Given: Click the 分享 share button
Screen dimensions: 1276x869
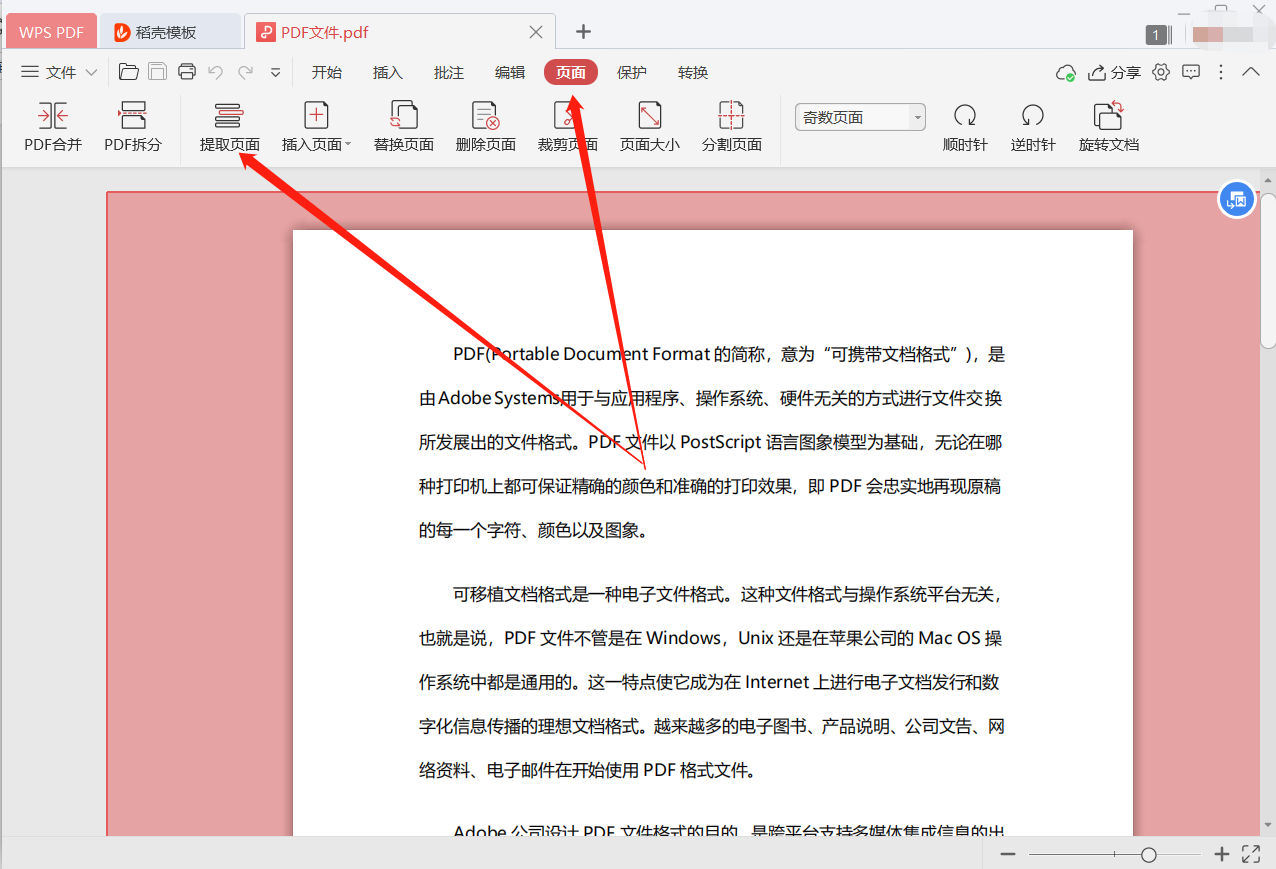Looking at the screenshot, I should (1119, 72).
